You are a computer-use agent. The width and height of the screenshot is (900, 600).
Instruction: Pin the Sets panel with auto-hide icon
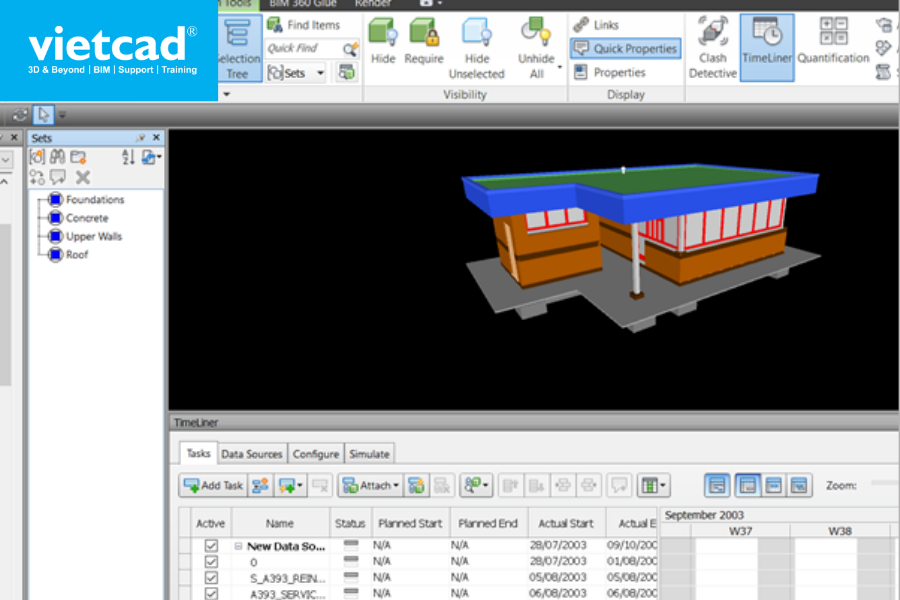(x=140, y=138)
